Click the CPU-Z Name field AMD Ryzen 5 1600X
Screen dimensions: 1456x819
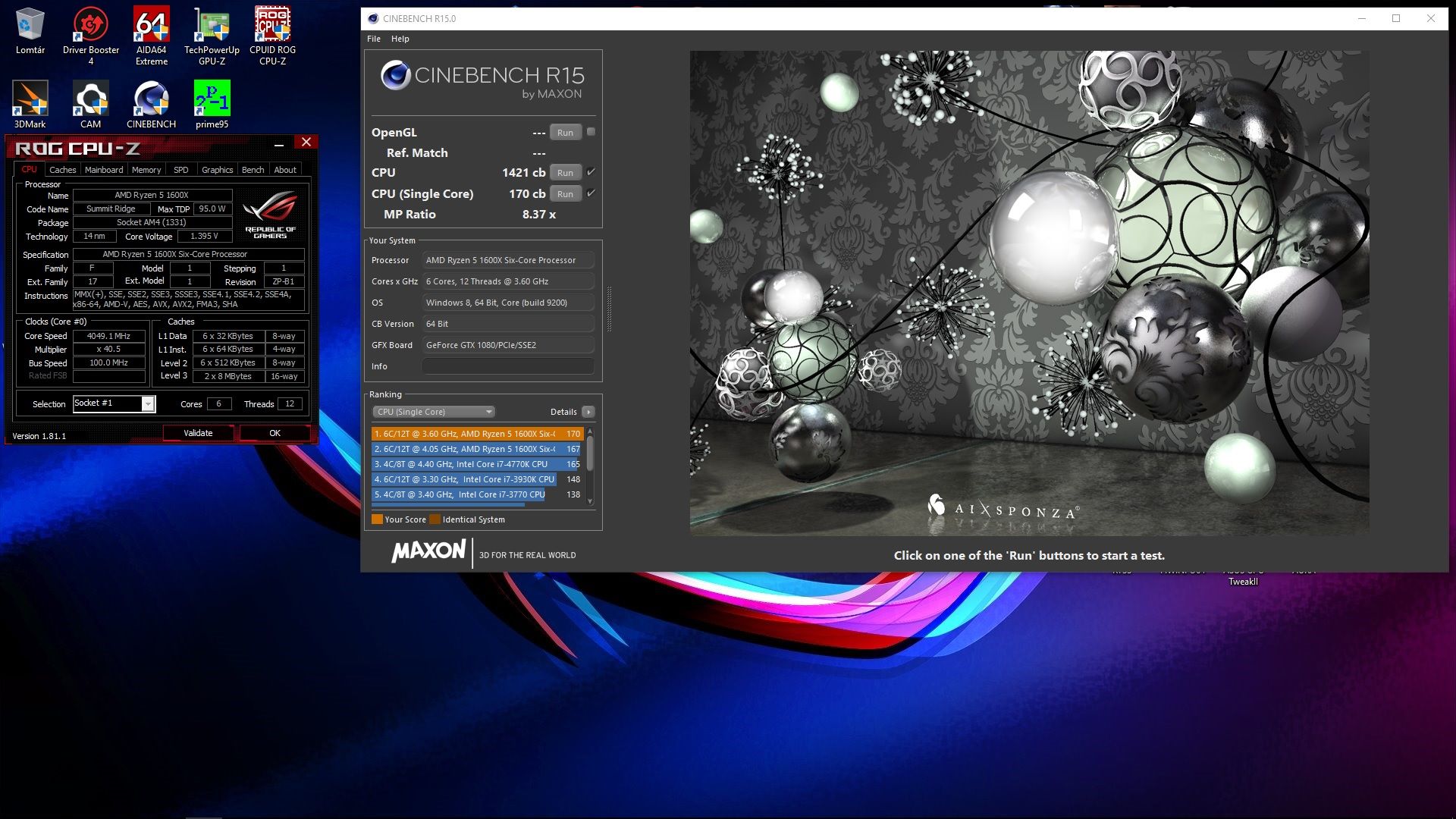[x=152, y=195]
